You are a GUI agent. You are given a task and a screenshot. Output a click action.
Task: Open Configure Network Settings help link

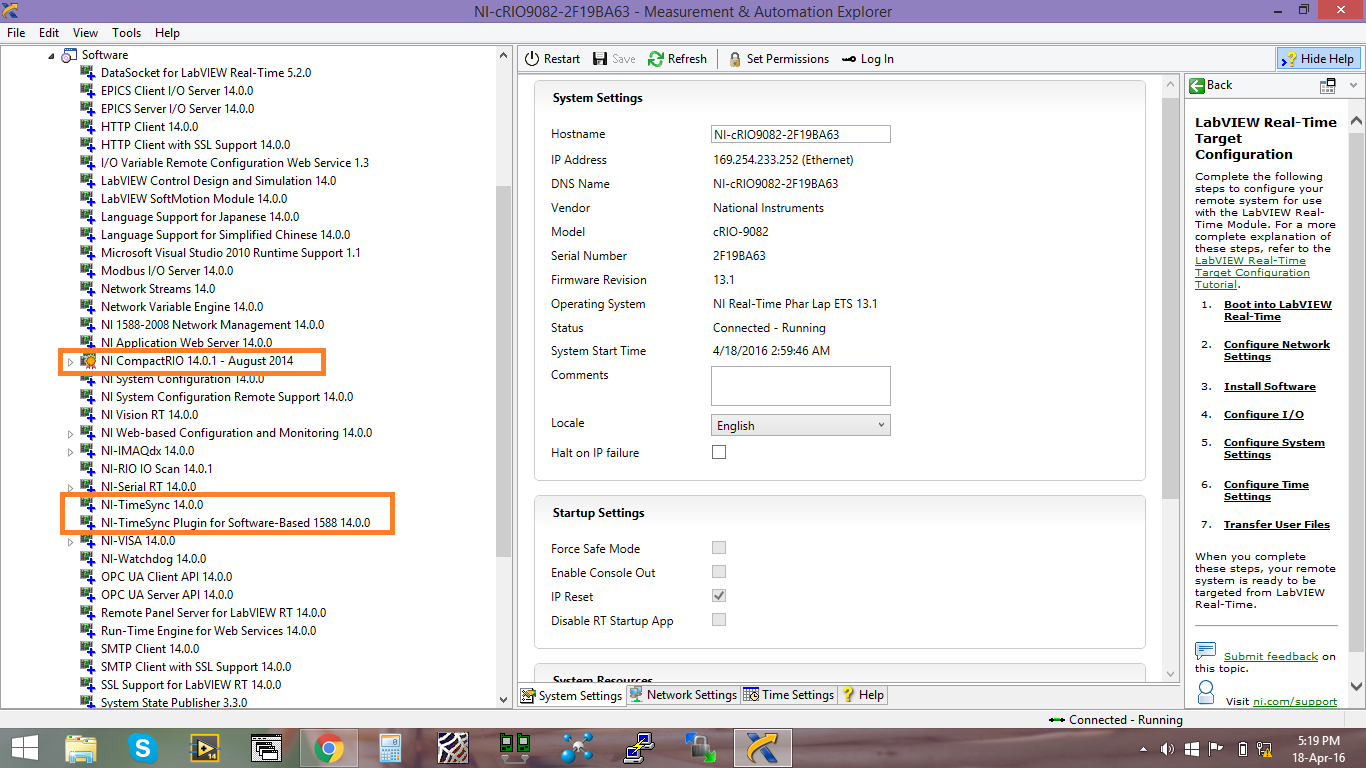(x=1277, y=350)
